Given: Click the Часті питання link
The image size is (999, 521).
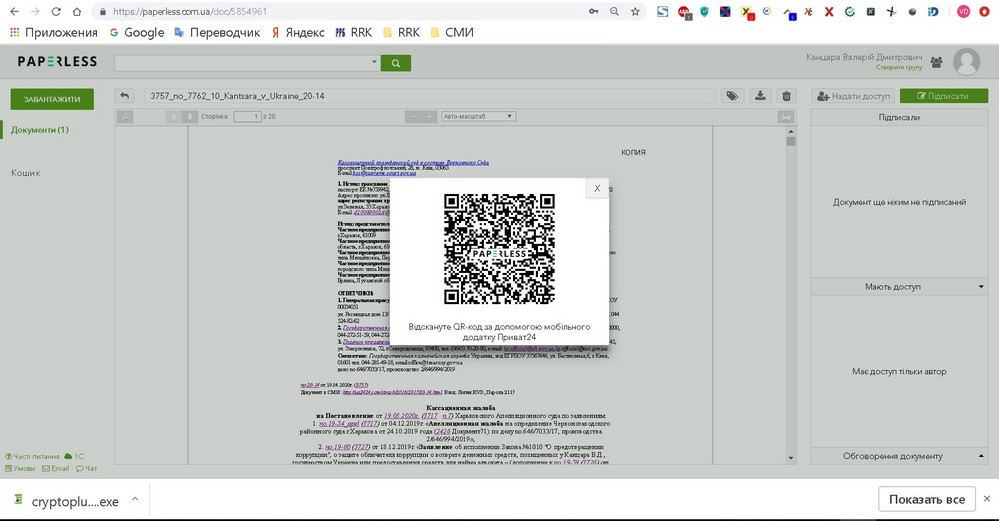Looking at the screenshot, I should [x=32, y=456].
